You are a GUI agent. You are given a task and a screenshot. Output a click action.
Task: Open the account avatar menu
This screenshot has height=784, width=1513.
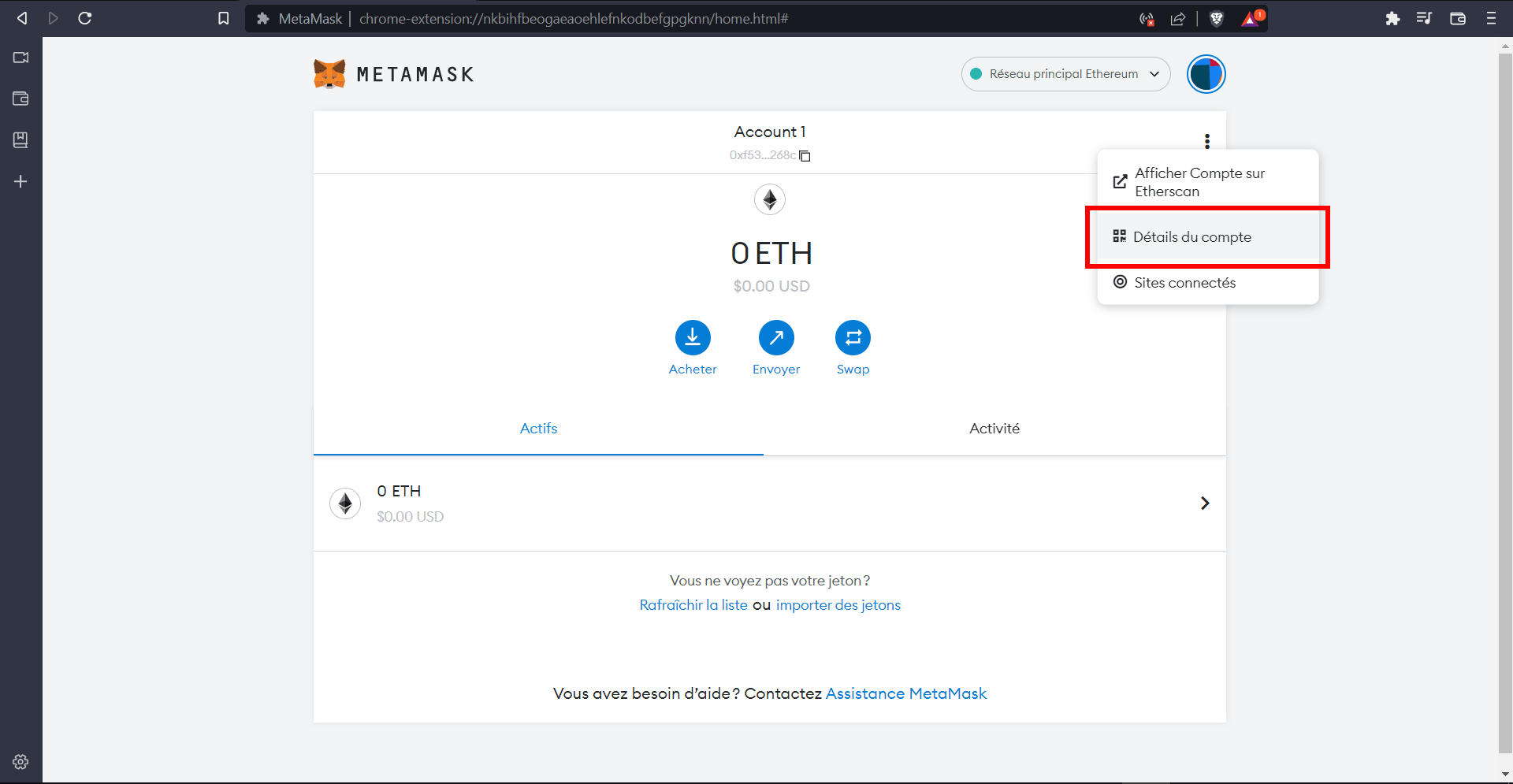1206,74
